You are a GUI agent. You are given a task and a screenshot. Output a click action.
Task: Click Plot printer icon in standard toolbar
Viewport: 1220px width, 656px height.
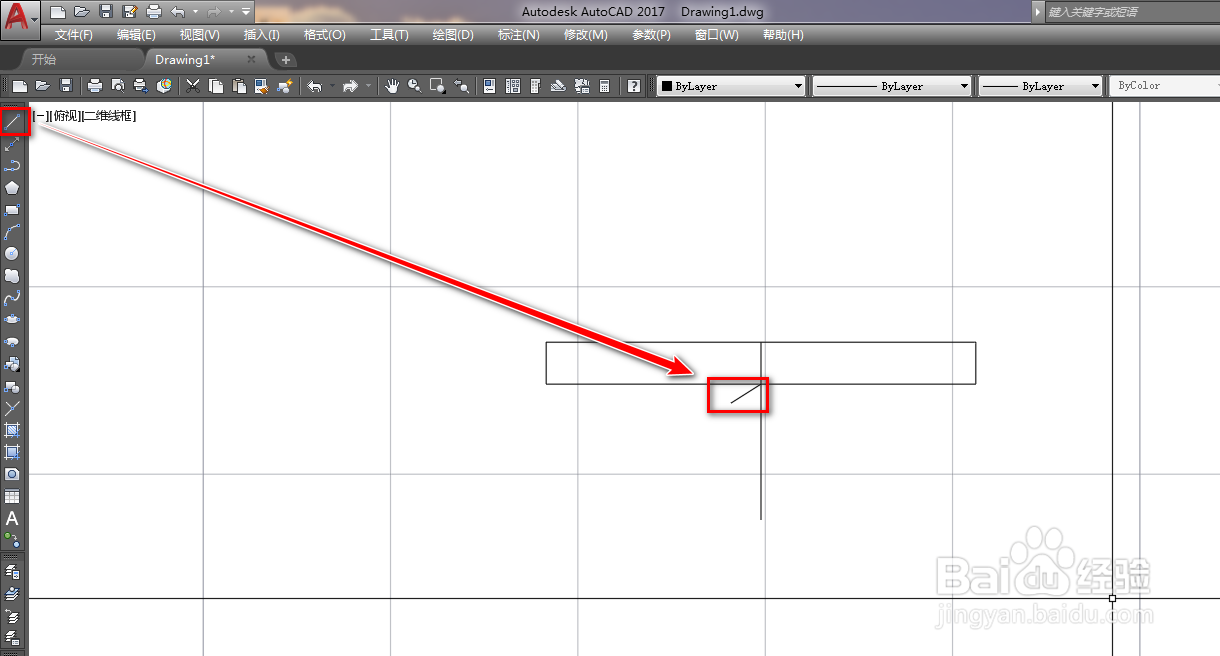pos(95,86)
